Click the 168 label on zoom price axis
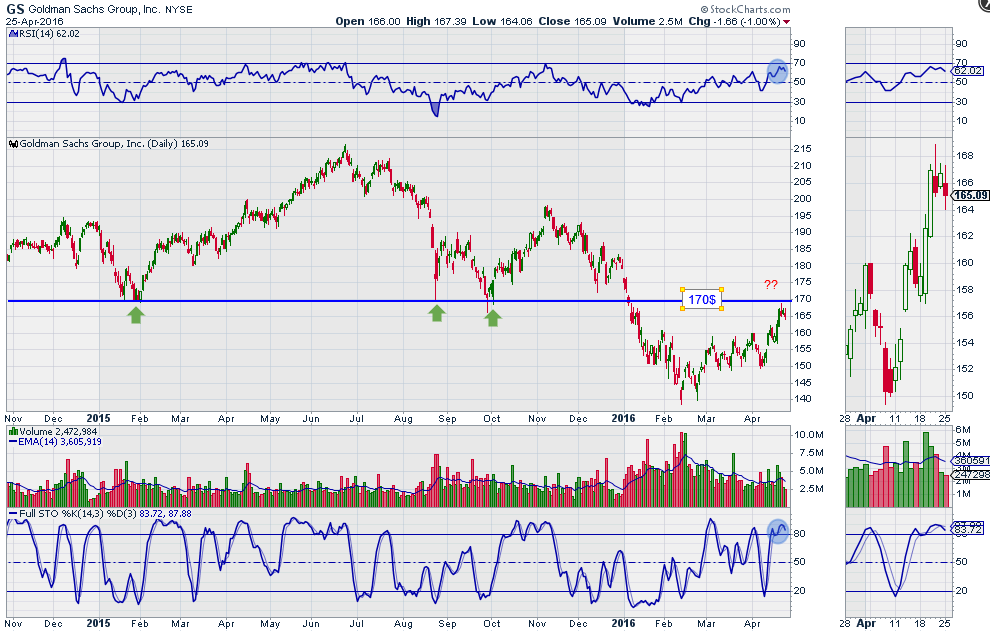The width and height of the screenshot is (990, 633). tap(965, 156)
